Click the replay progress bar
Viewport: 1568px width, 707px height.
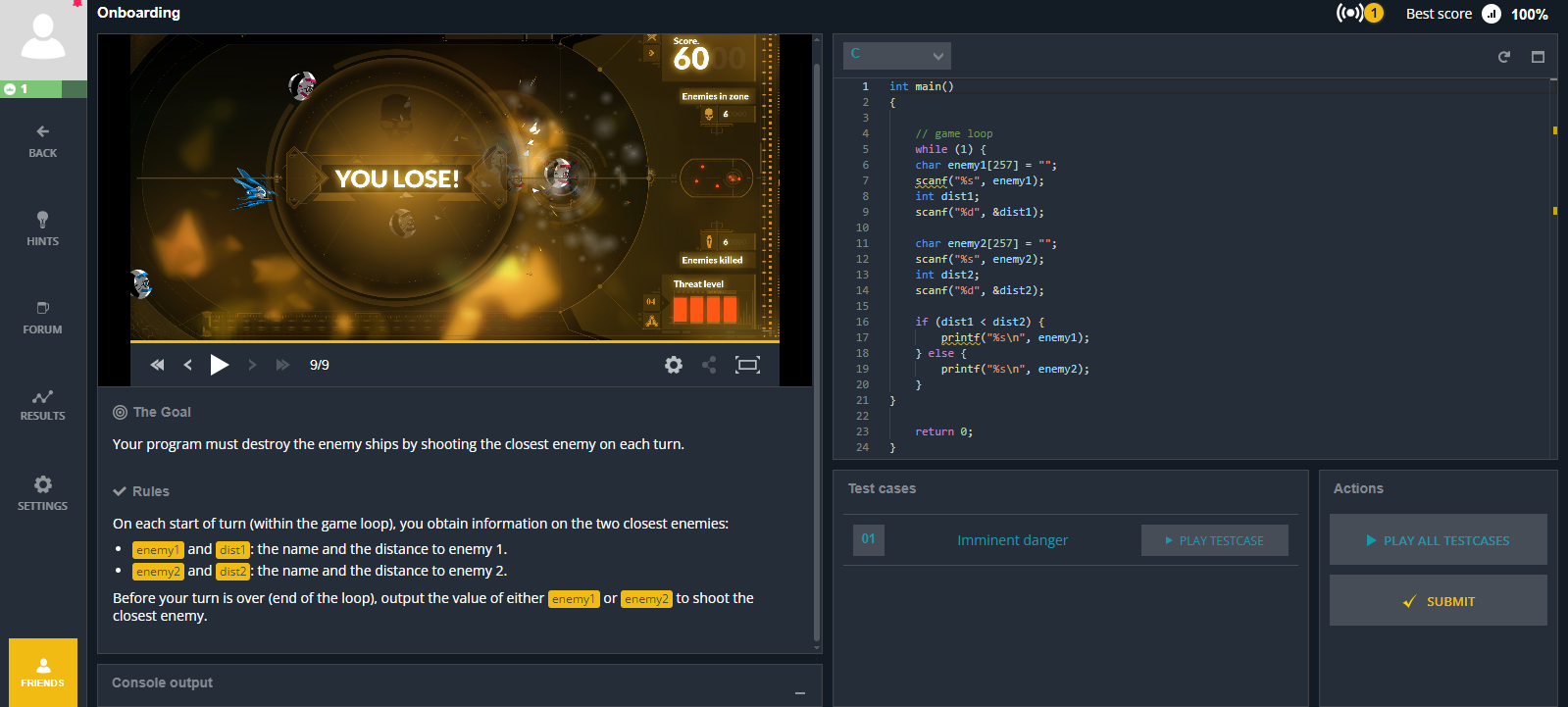coord(454,342)
